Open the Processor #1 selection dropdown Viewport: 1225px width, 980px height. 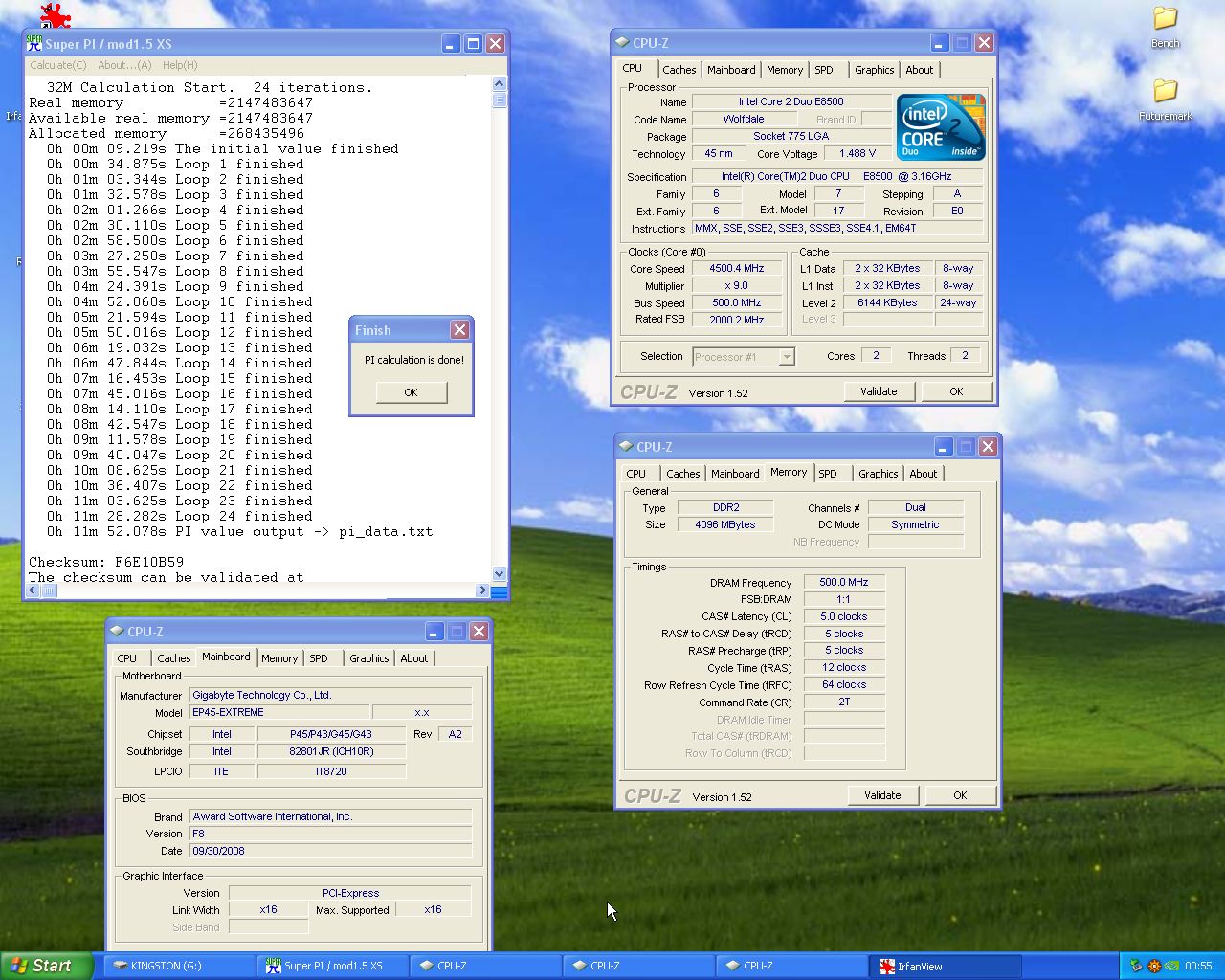click(787, 357)
